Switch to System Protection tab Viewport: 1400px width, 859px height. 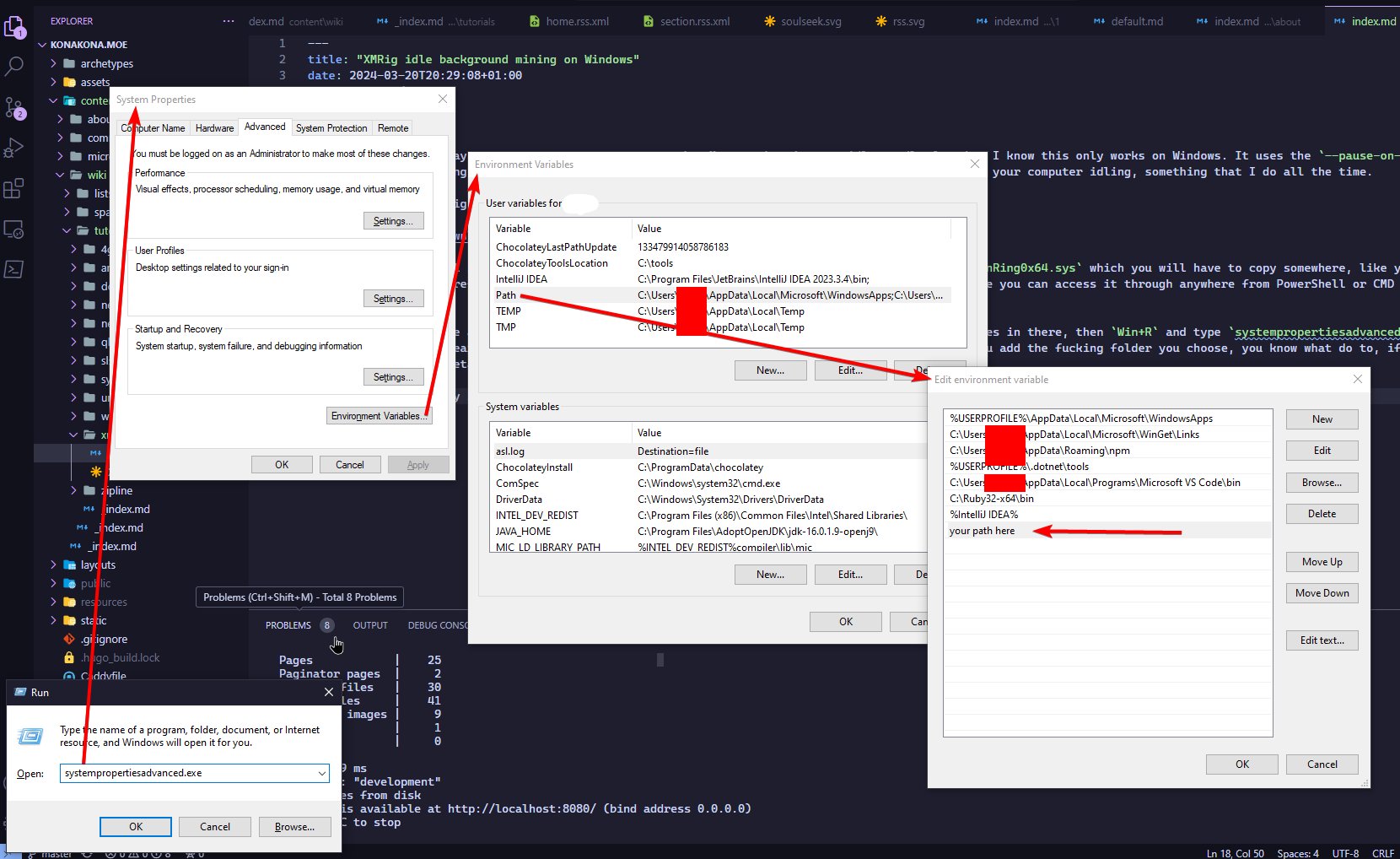pyautogui.click(x=331, y=128)
